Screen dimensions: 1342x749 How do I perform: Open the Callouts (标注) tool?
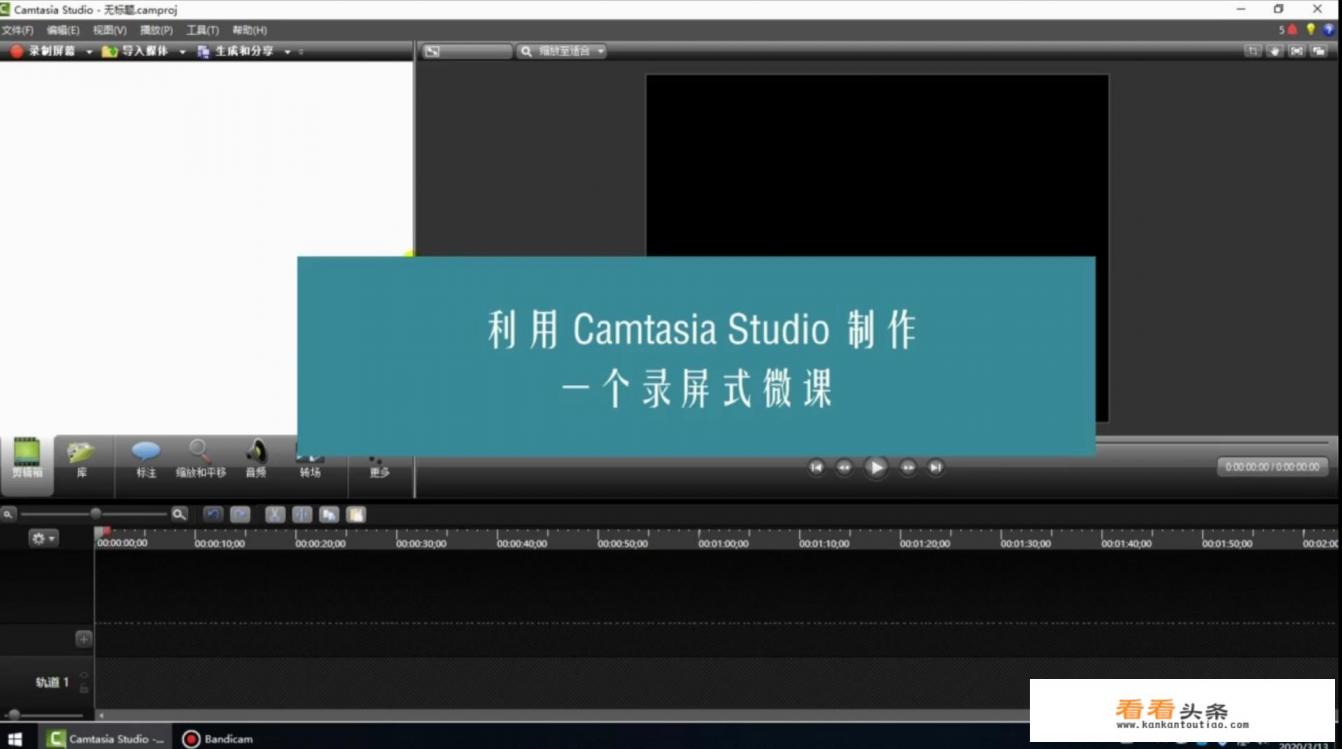pos(146,459)
